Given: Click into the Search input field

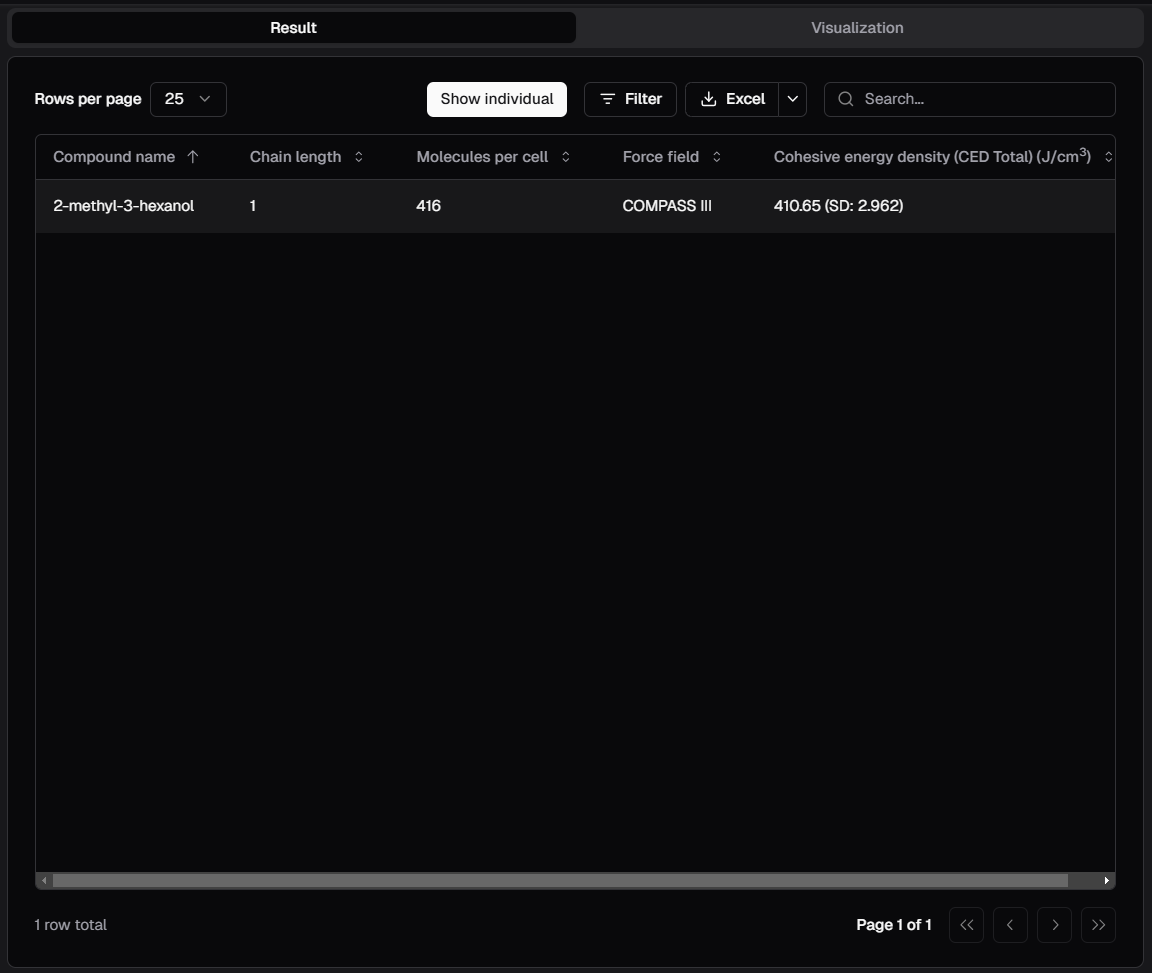Looking at the screenshot, I should tap(985, 99).
